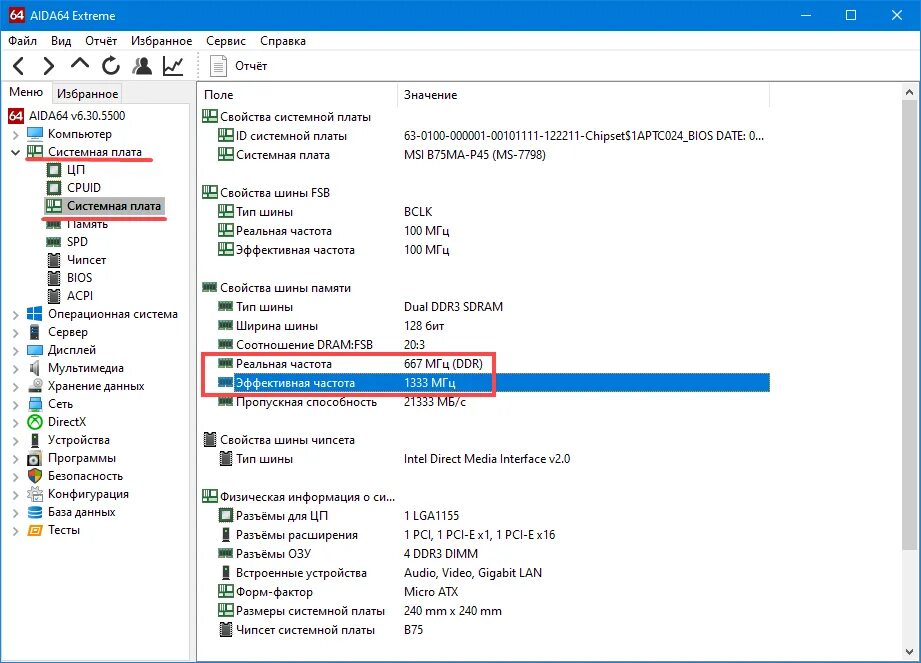This screenshot has width=921, height=663.
Task: Select the BIOS chip icon in tree
Action: click(54, 278)
